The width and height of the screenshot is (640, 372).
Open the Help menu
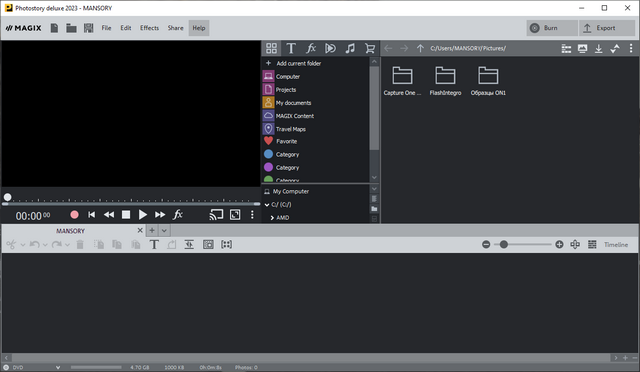pyautogui.click(x=199, y=28)
